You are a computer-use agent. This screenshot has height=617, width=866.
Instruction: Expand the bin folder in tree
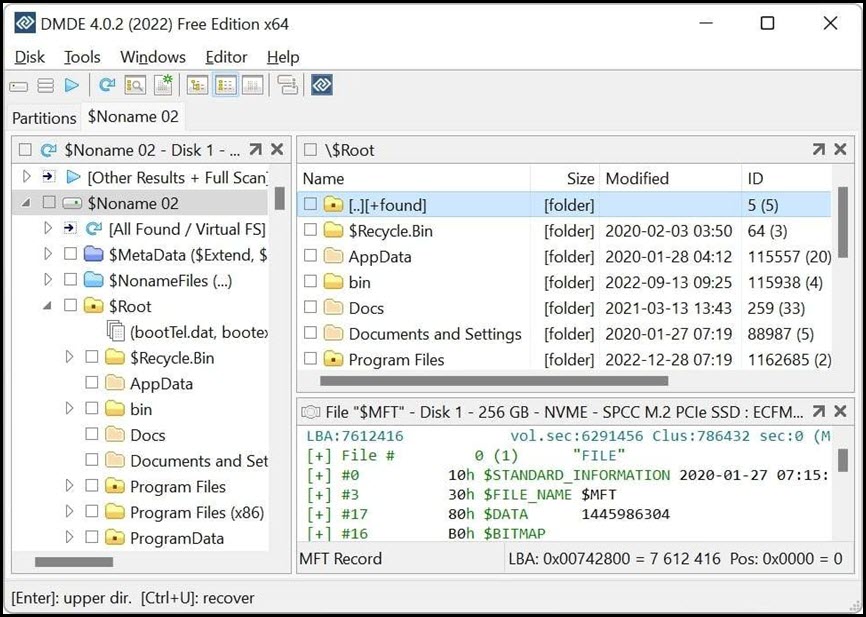pos(69,408)
